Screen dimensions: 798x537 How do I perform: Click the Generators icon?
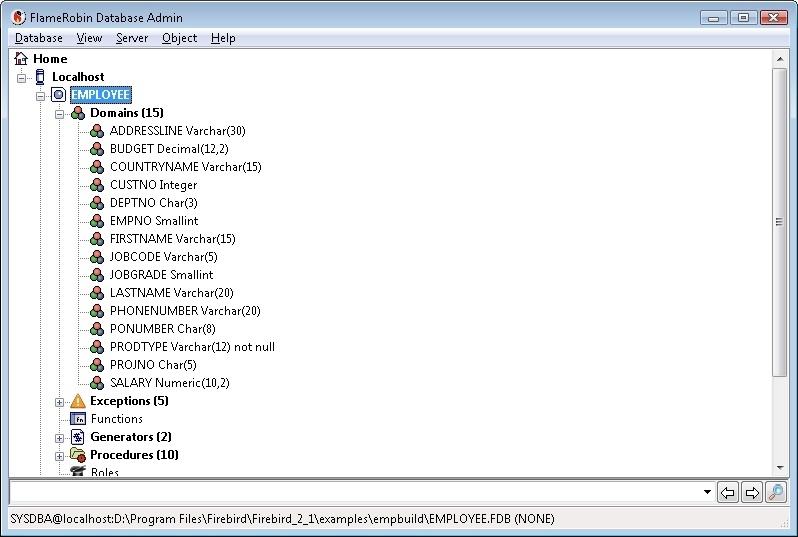click(78, 437)
